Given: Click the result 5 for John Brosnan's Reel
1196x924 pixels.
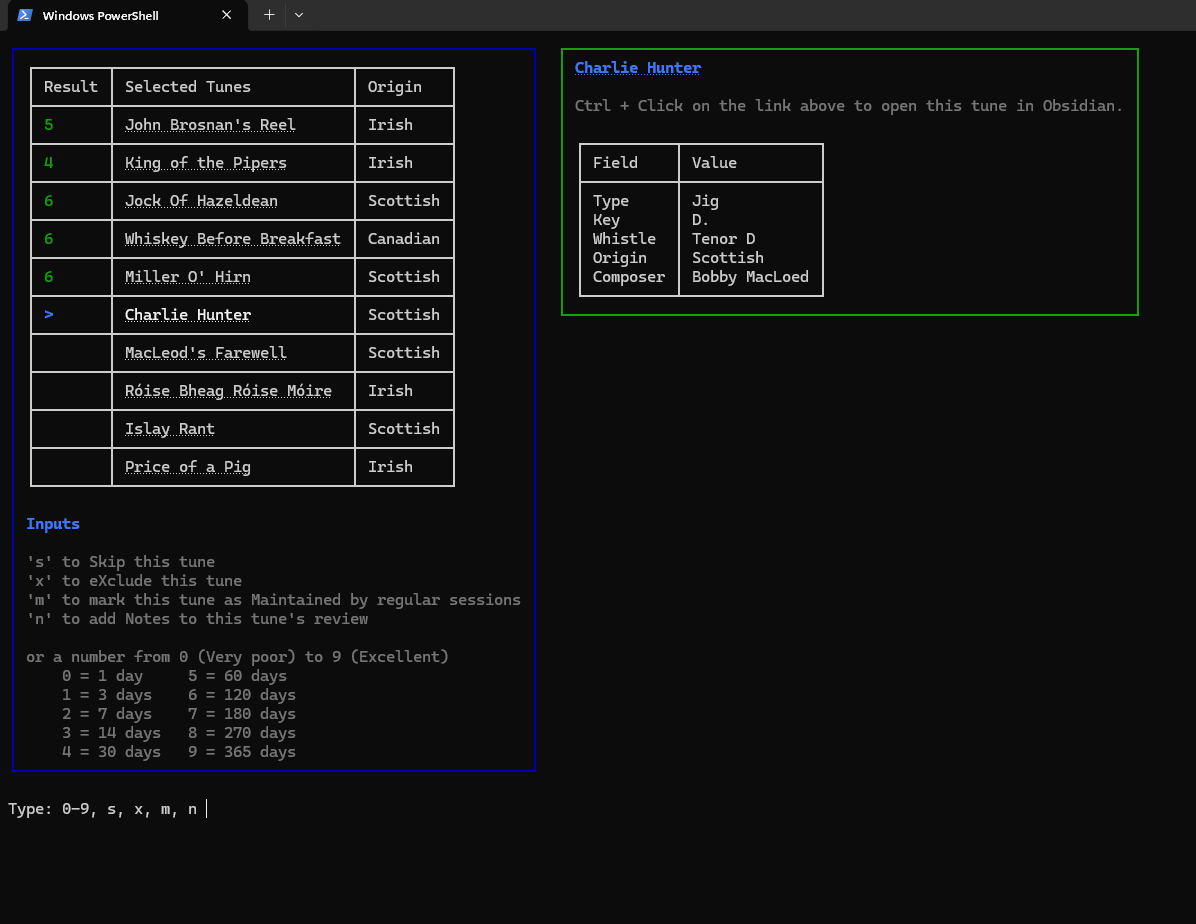Looking at the screenshot, I should coord(49,125).
